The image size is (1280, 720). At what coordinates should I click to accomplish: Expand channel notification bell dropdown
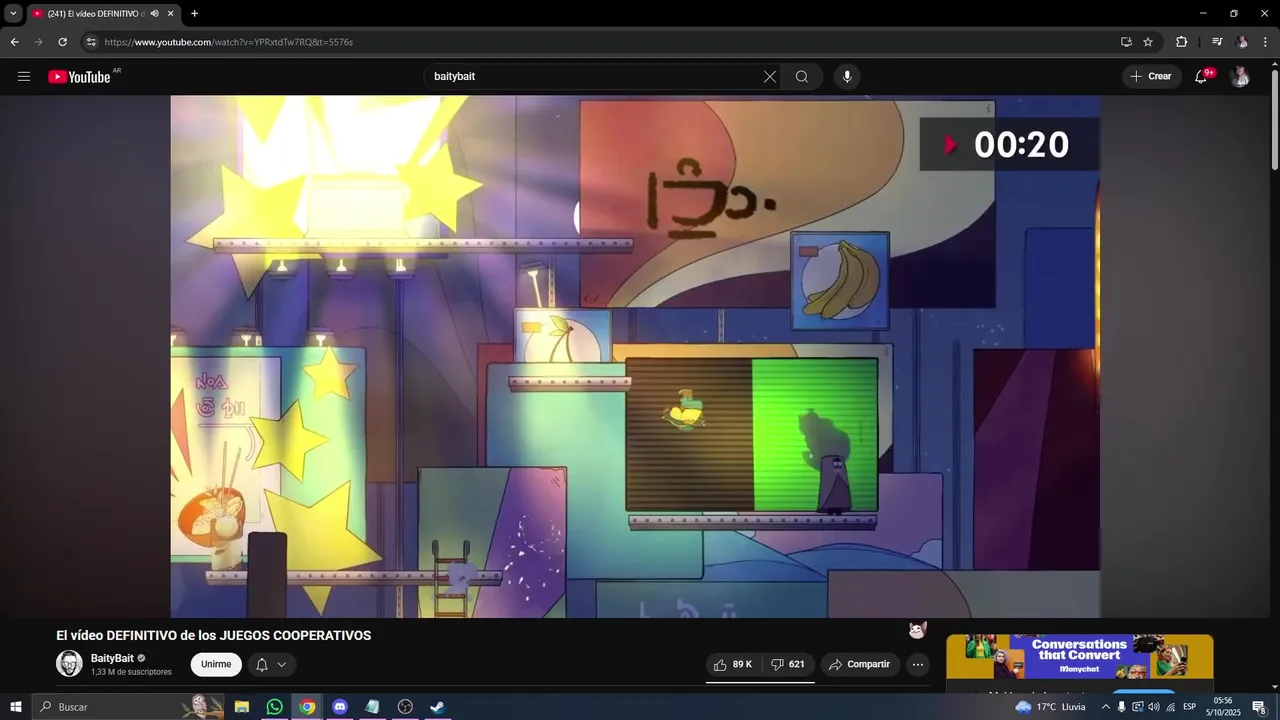coord(271,664)
